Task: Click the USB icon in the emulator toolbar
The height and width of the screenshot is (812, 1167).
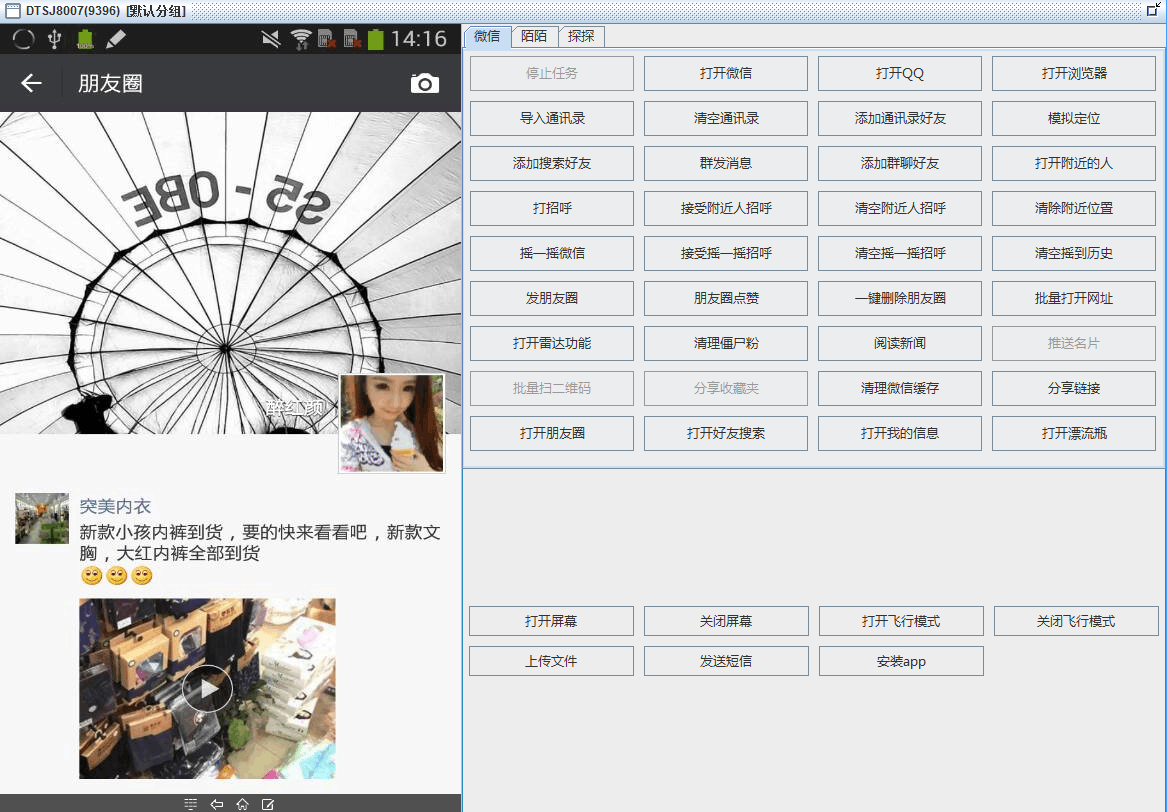Action: (x=54, y=38)
